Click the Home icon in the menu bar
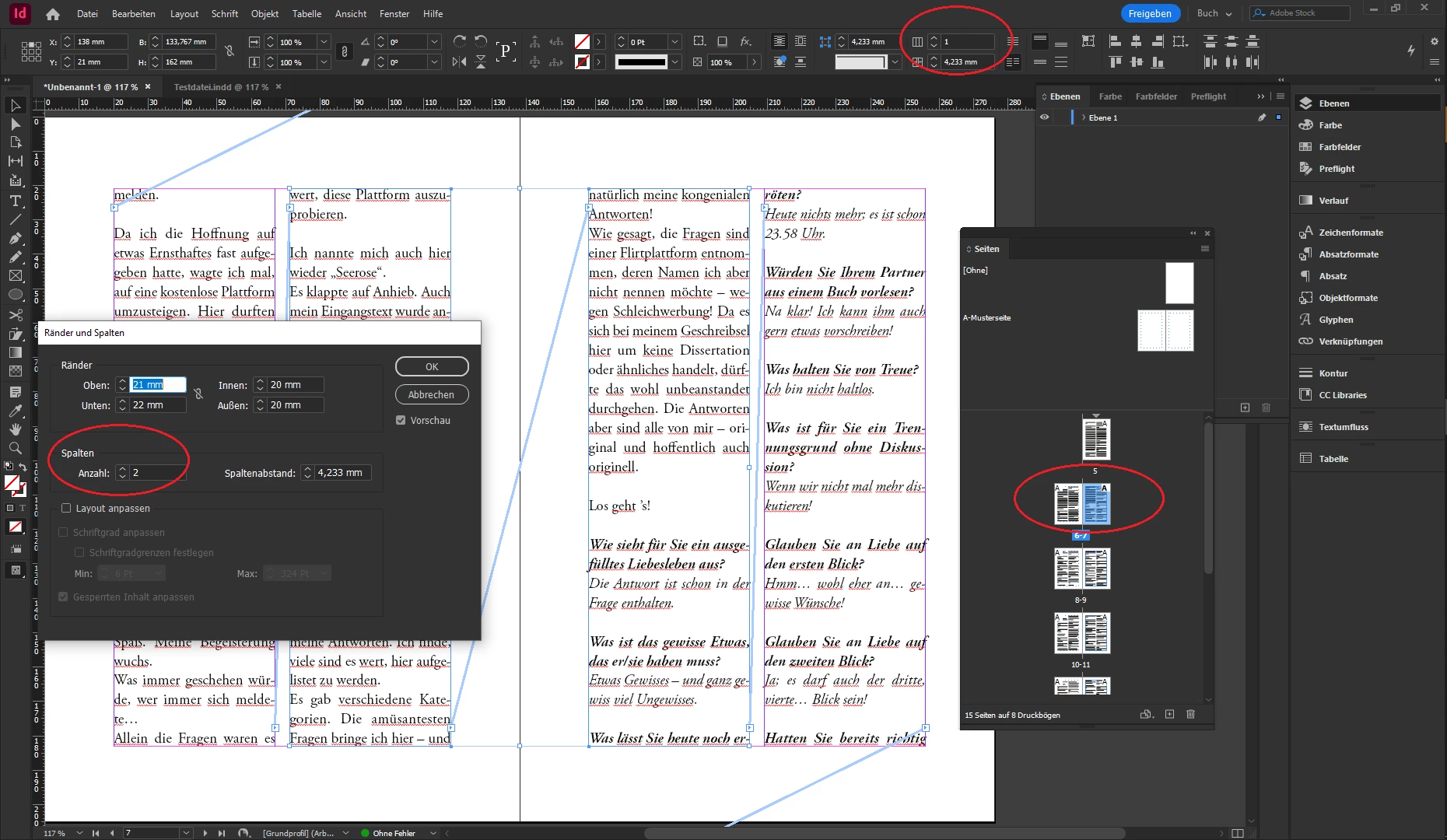This screenshot has width=1447, height=840. tap(53, 14)
